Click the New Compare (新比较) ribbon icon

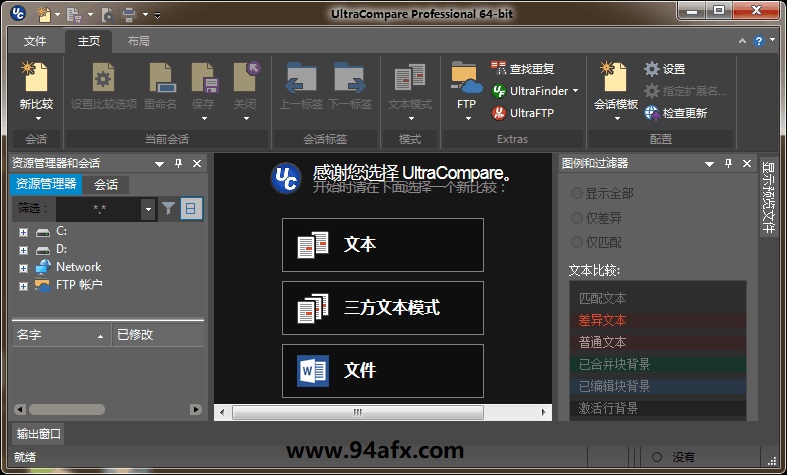point(36,77)
